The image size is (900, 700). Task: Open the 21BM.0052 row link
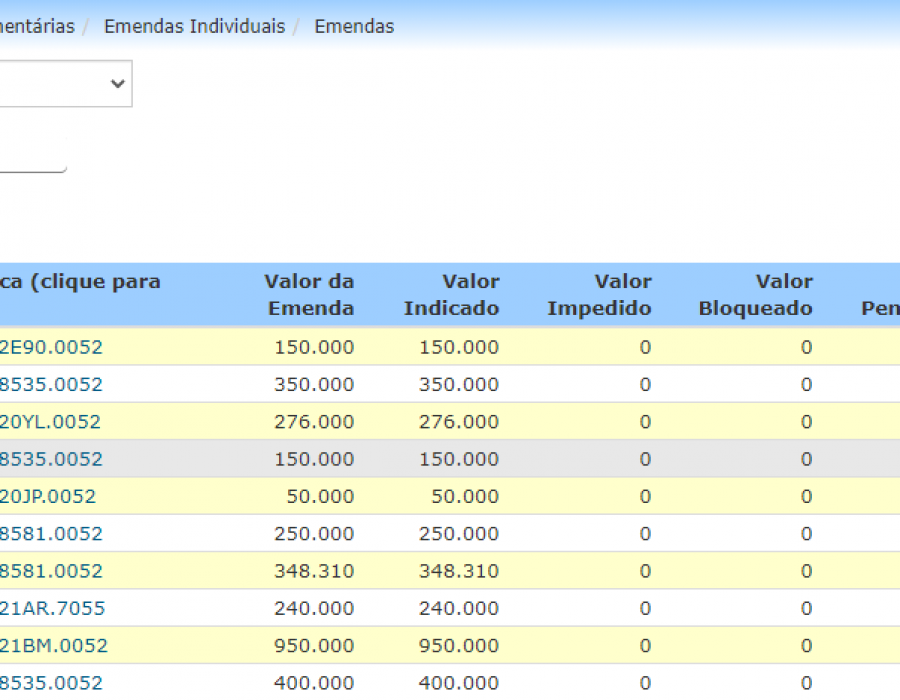[54, 645]
